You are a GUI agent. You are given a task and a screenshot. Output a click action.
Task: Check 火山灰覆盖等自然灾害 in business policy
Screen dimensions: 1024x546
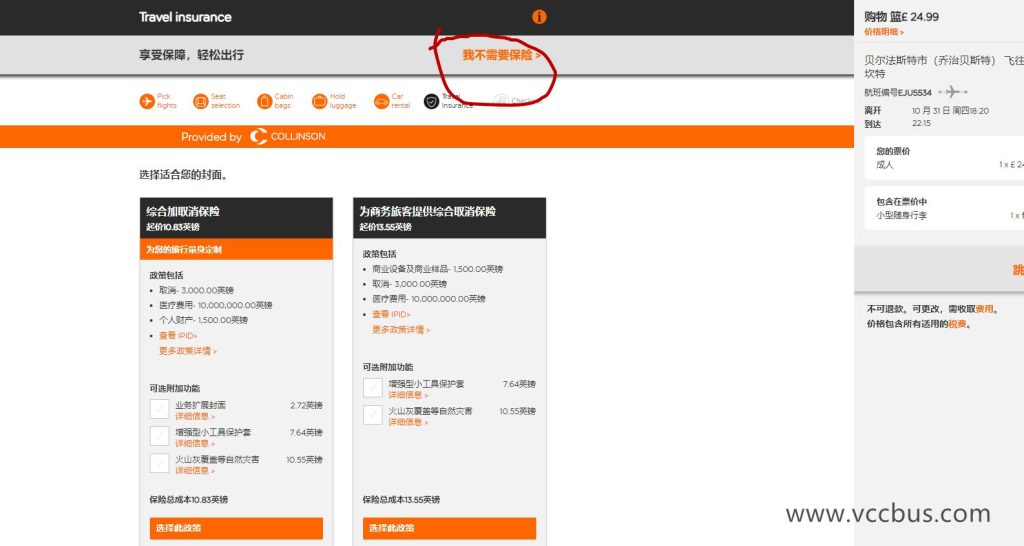372,414
